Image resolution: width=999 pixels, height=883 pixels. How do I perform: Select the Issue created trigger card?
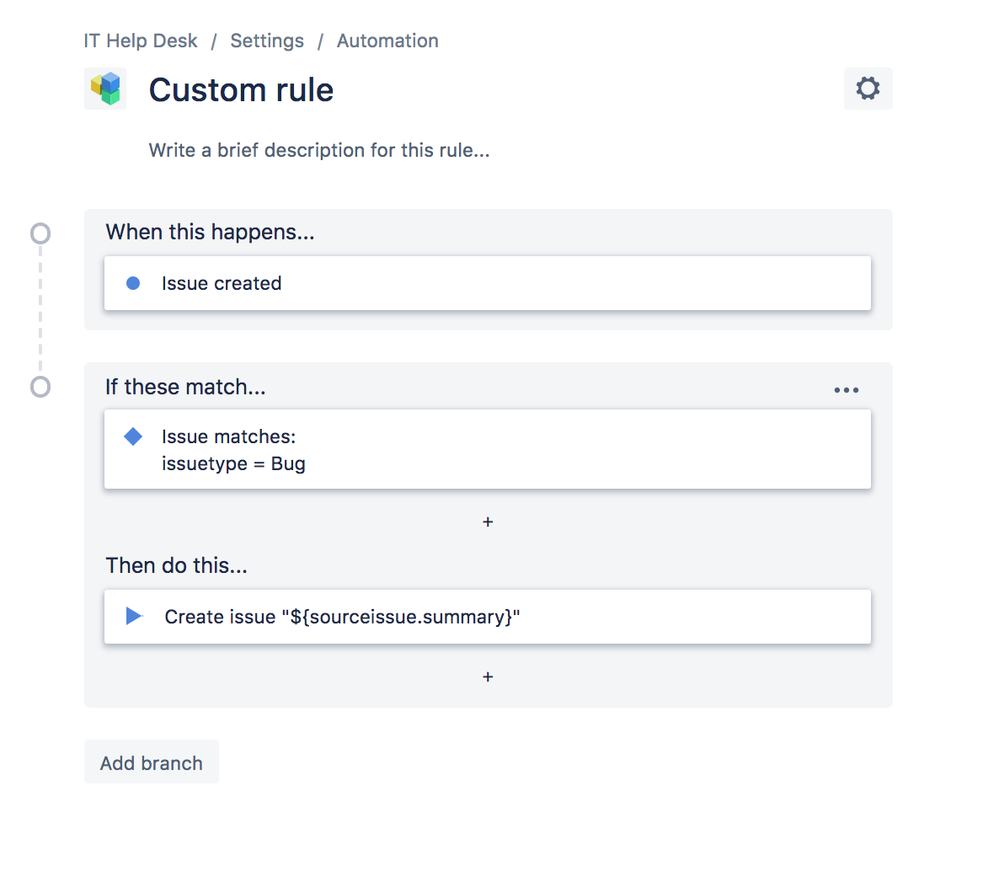click(487, 283)
